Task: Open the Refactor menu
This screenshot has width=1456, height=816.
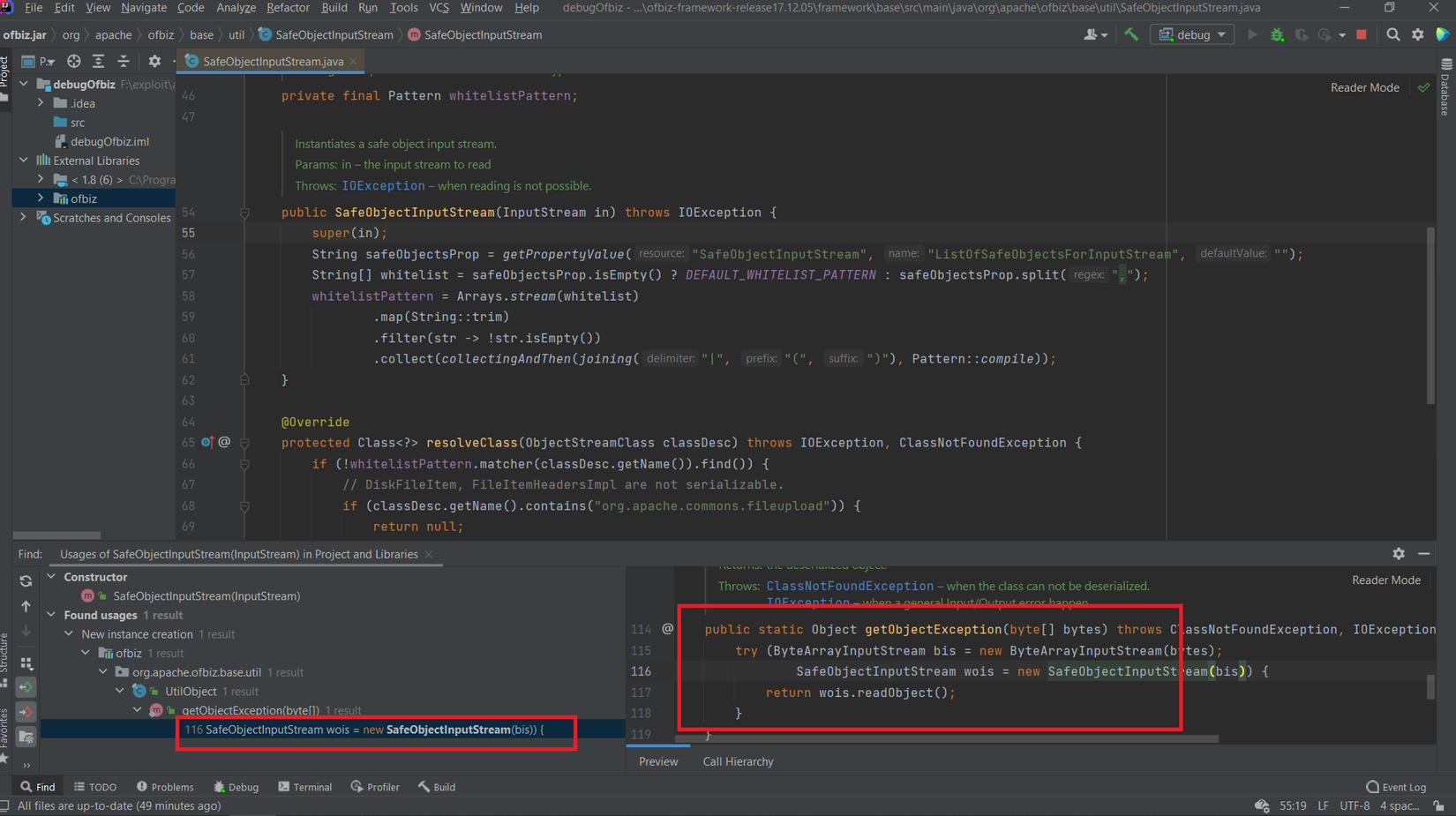Action: (x=288, y=8)
